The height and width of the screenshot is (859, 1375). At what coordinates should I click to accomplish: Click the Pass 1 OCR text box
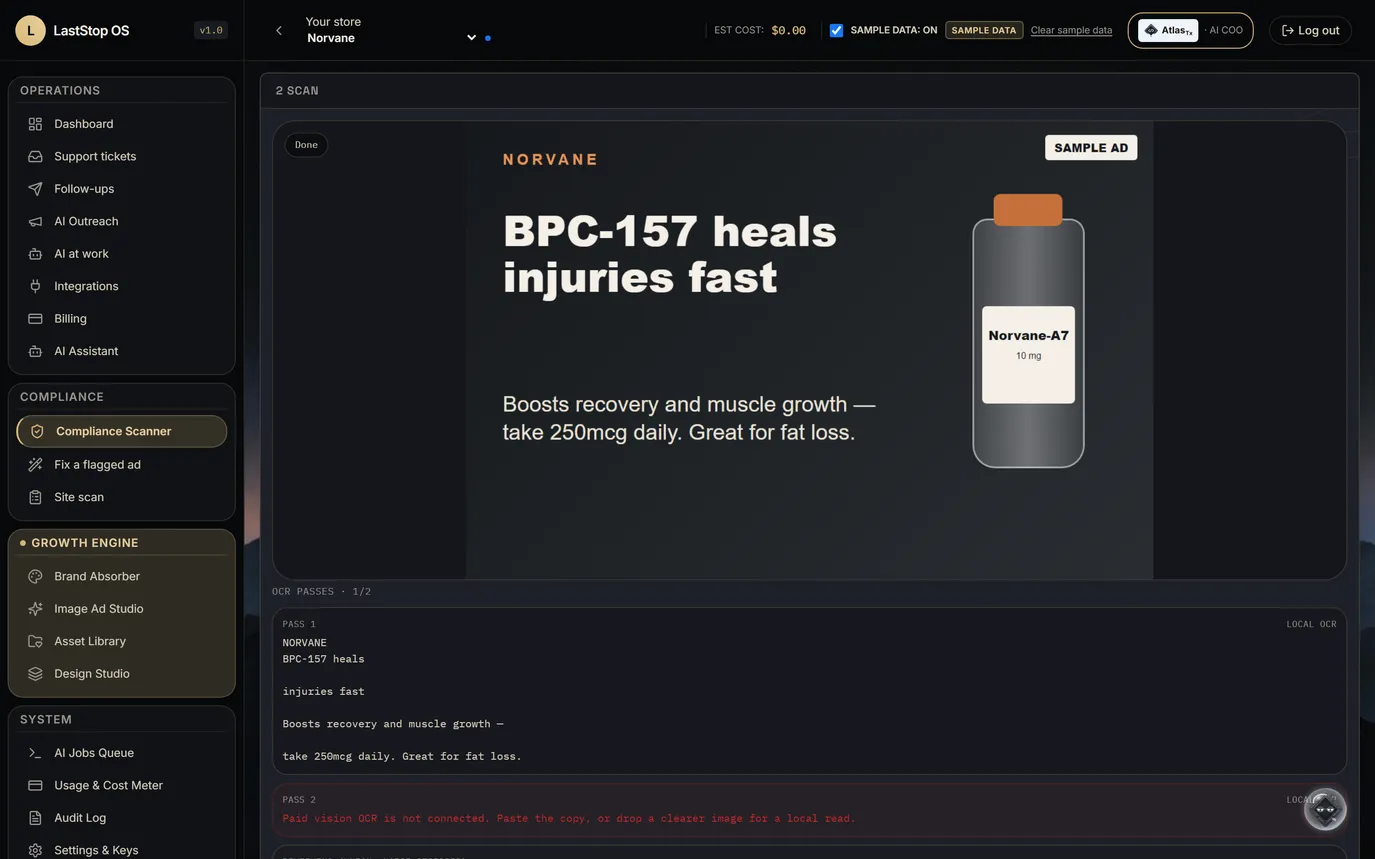[809, 691]
